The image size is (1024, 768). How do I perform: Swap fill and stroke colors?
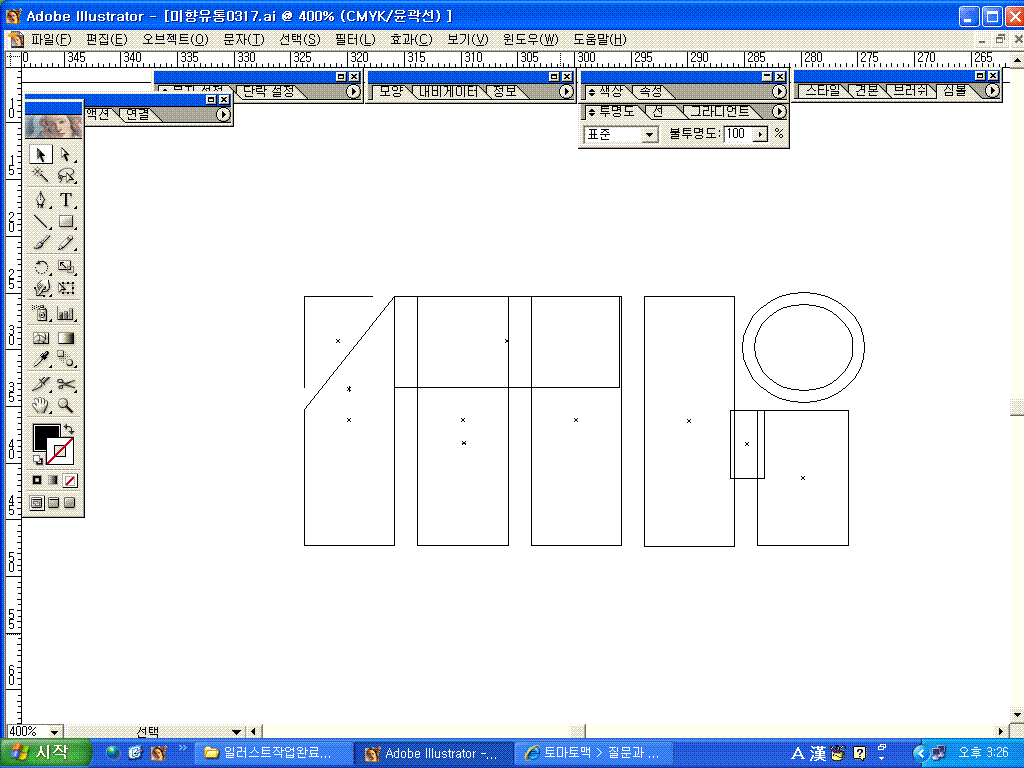[69, 429]
